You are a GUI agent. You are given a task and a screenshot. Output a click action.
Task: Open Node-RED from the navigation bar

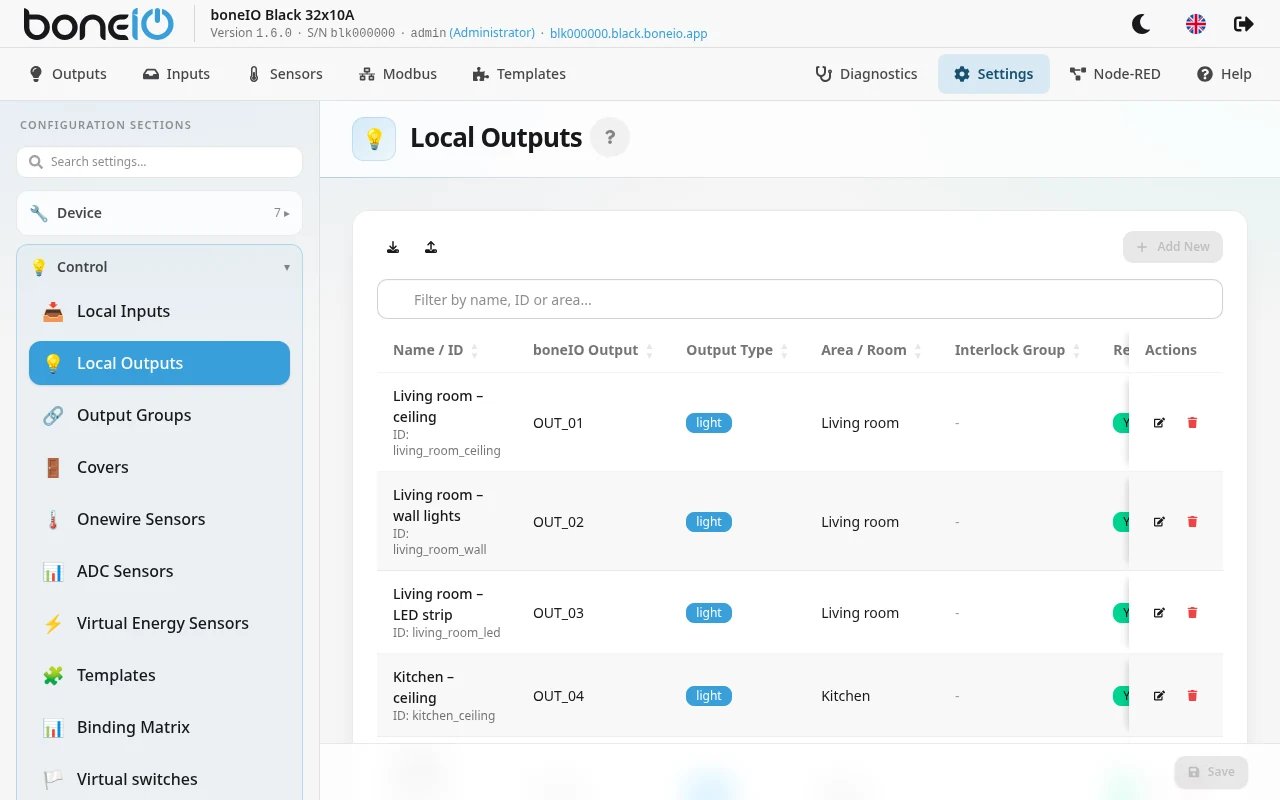point(1115,74)
